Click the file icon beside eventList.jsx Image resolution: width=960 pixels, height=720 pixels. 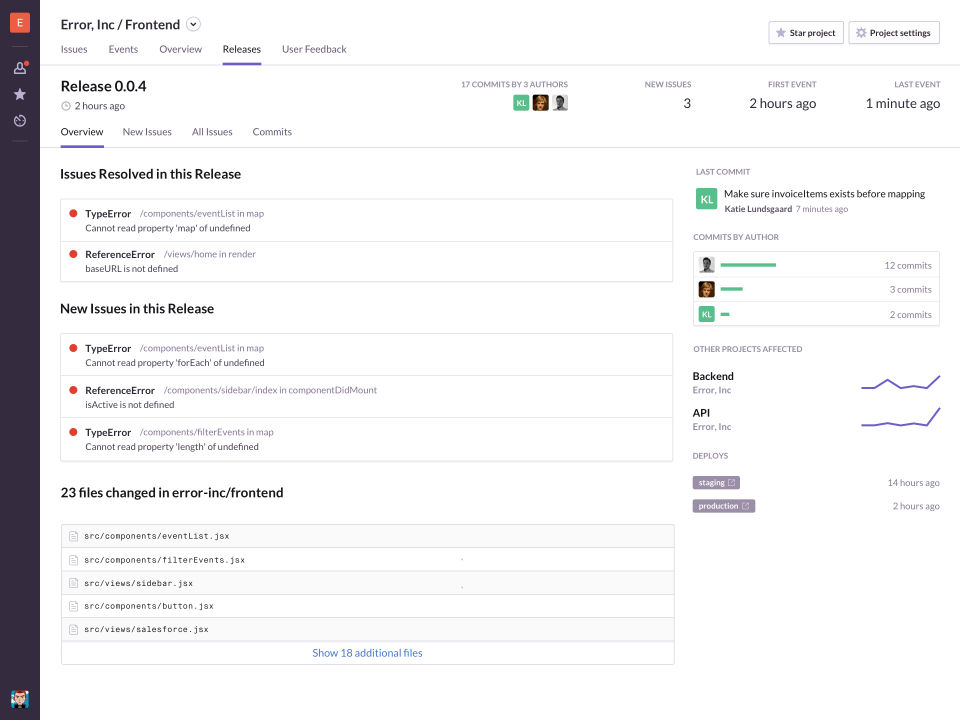pos(73,536)
